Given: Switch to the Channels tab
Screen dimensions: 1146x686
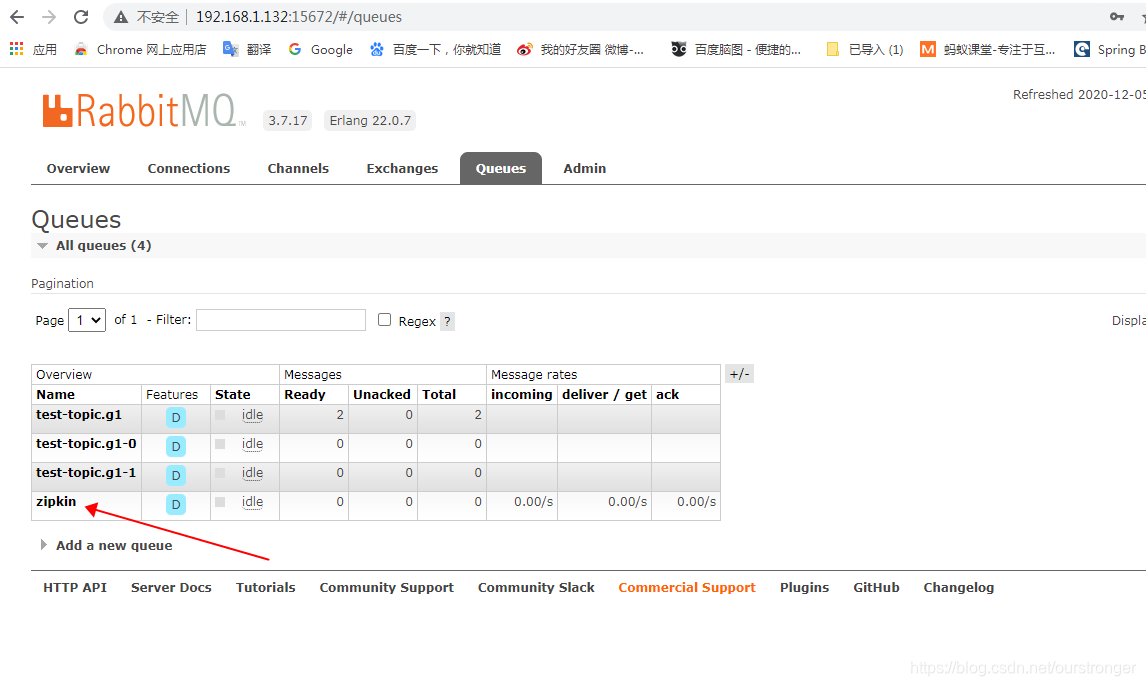Looking at the screenshot, I should click(298, 168).
